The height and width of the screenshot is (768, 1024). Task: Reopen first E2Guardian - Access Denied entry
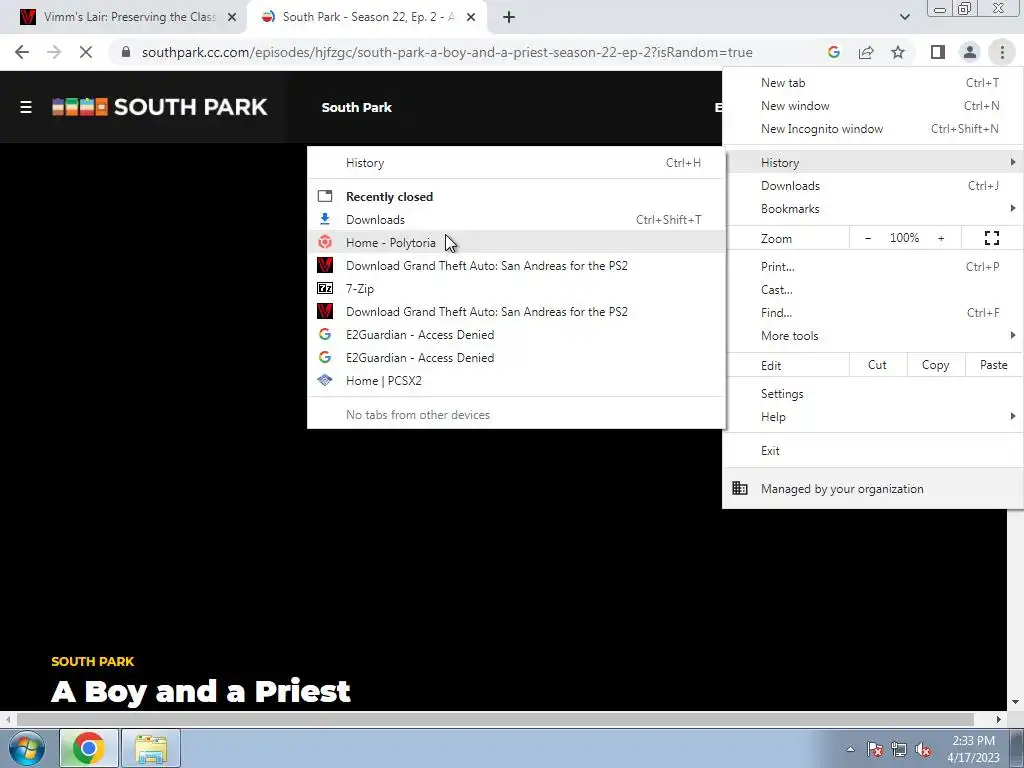click(x=516, y=334)
